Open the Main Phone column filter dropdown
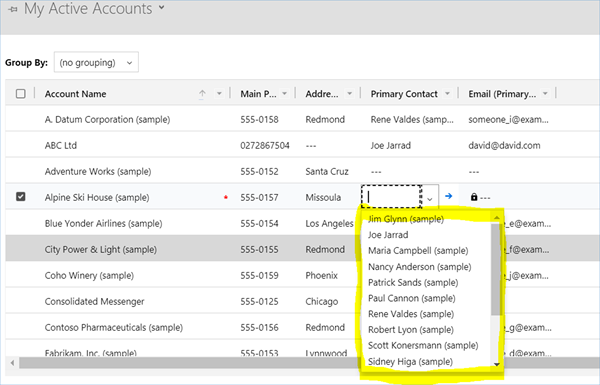The image size is (600, 385). click(x=284, y=93)
